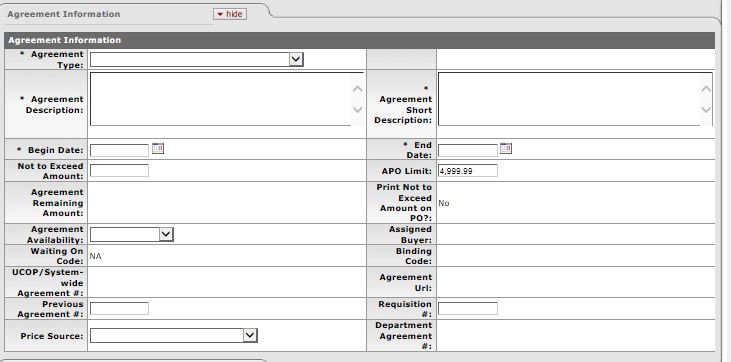Click the UCOP/System-wide Agreement # label

[x=48, y=282]
